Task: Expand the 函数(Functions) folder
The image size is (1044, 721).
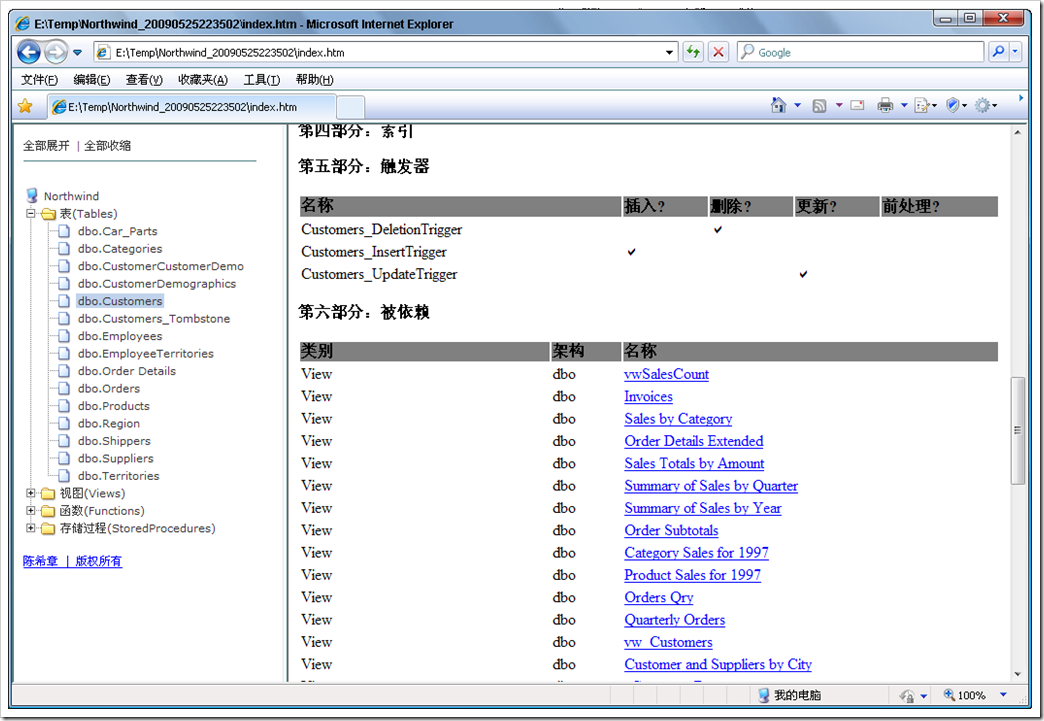Action: 30,511
